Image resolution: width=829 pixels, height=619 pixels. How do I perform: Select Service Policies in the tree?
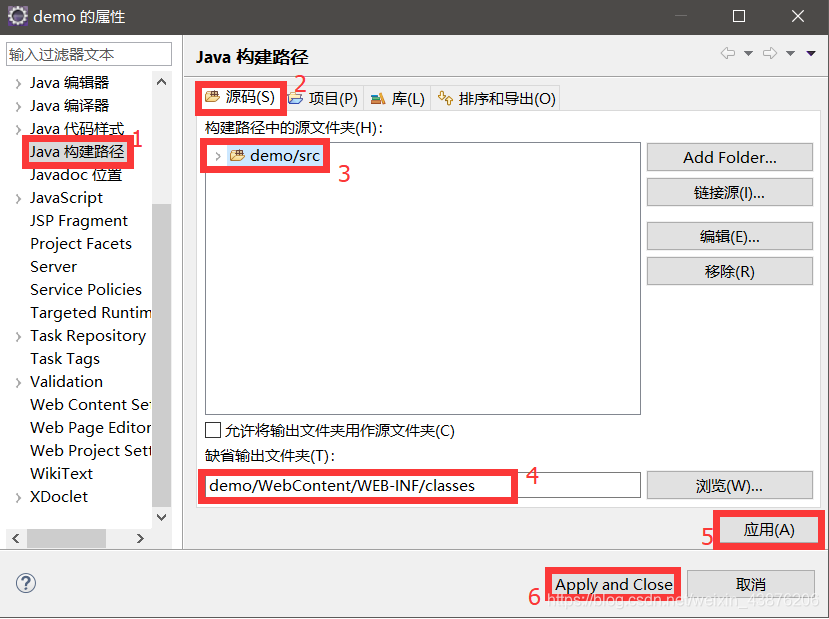click(x=86, y=290)
